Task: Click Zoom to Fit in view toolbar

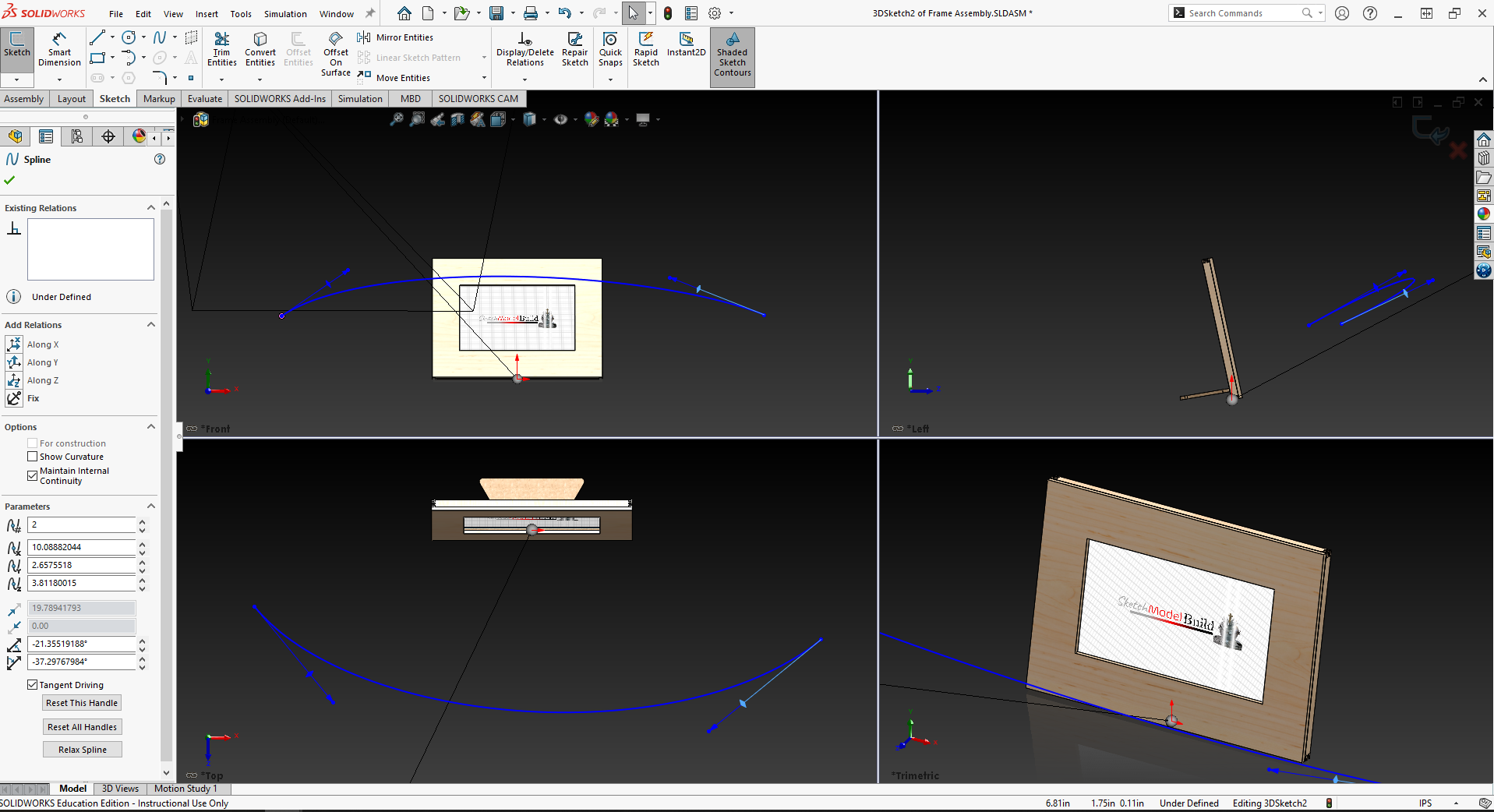Action: click(397, 119)
